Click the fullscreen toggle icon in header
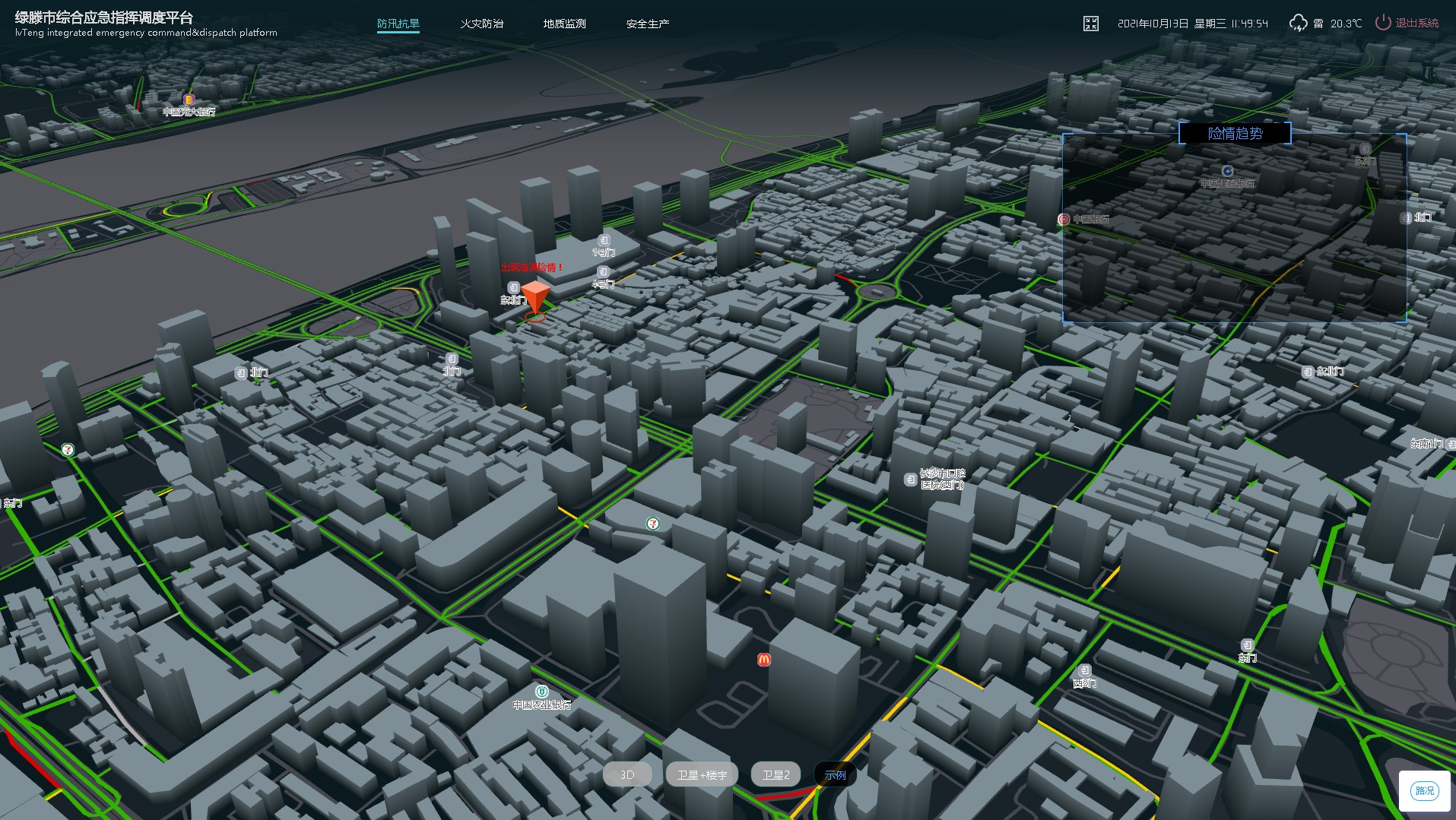The height and width of the screenshot is (820, 1456). coord(1091,24)
